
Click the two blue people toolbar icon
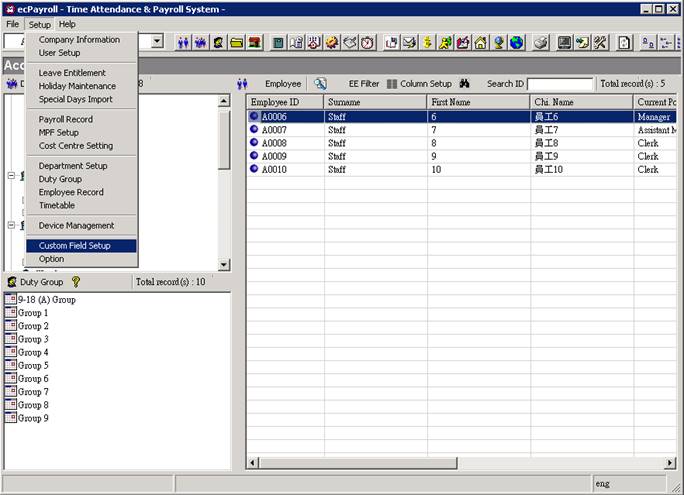[183, 43]
